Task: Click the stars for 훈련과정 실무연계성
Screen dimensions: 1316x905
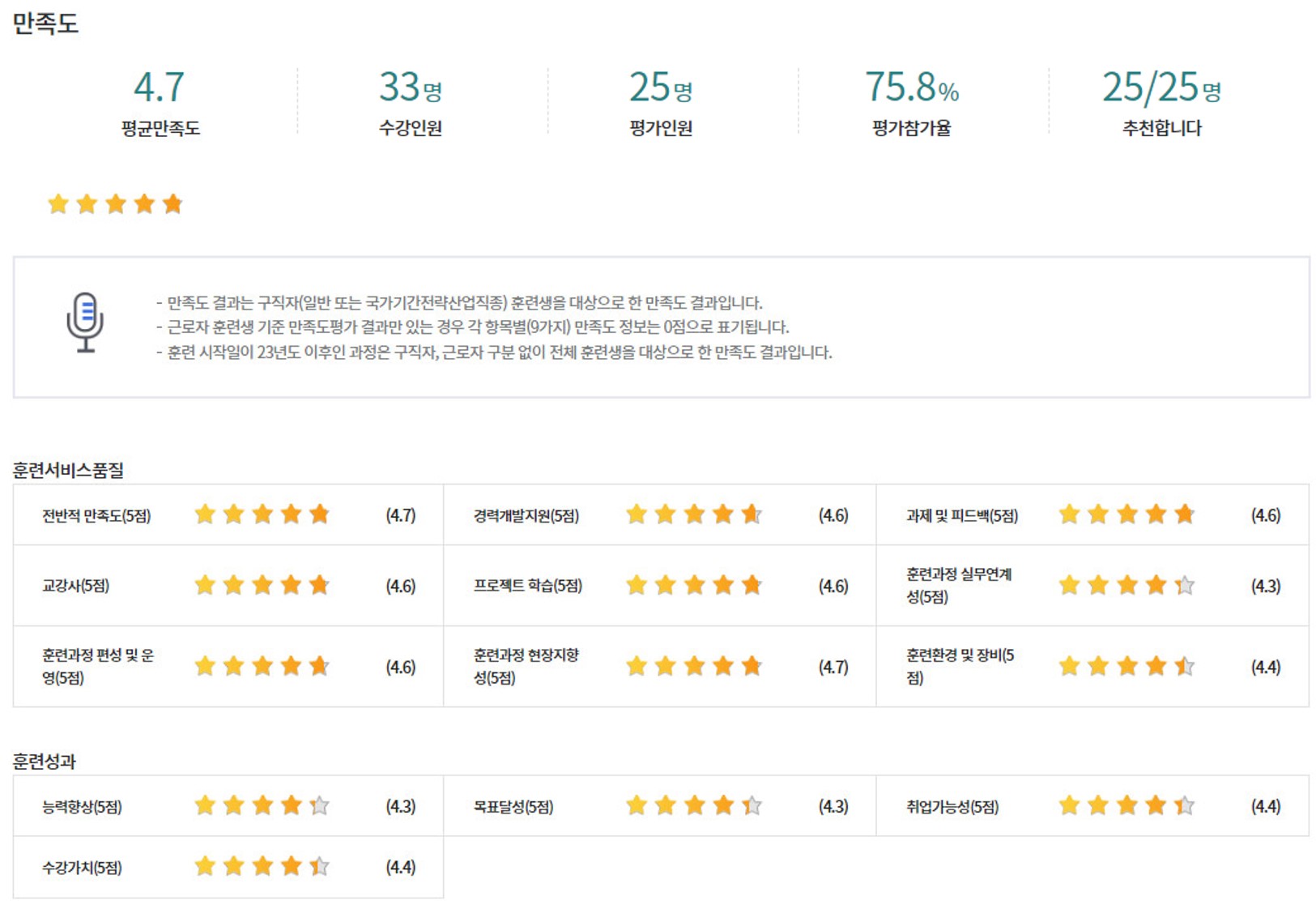Action: (1126, 585)
